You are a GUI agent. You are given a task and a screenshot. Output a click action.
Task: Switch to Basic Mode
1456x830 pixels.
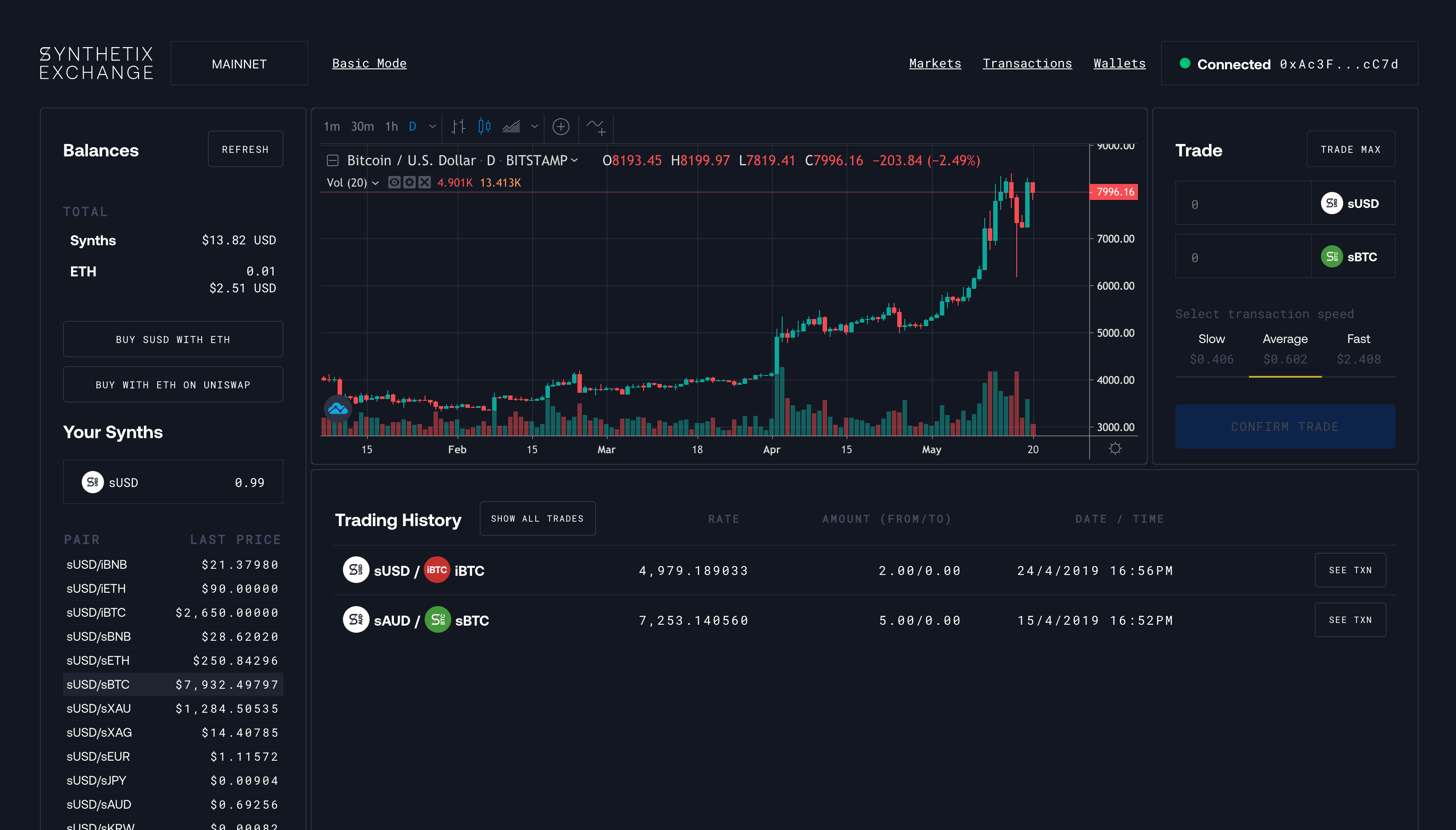pyautogui.click(x=369, y=63)
